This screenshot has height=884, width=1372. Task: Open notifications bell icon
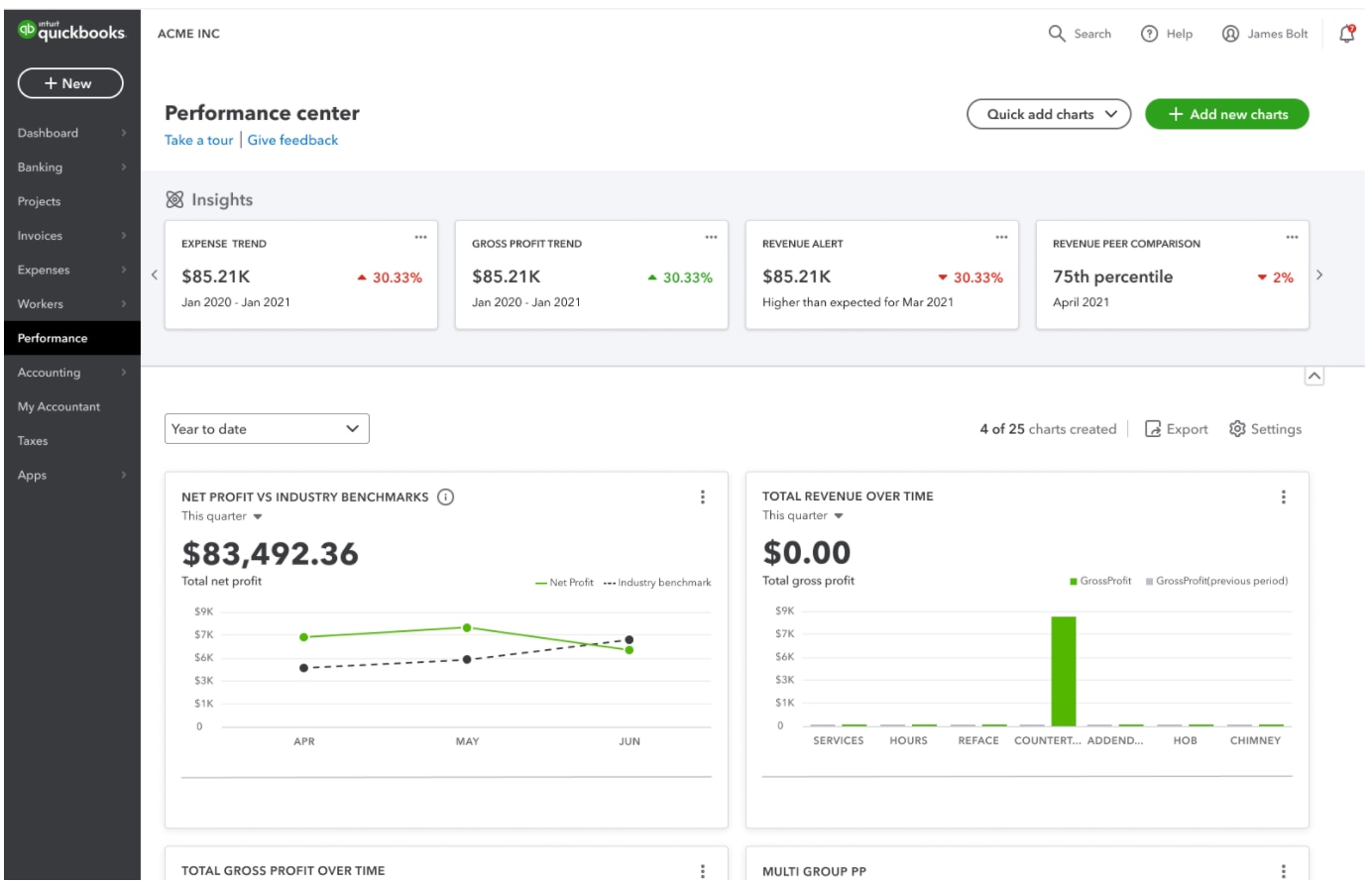[1347, 34]
